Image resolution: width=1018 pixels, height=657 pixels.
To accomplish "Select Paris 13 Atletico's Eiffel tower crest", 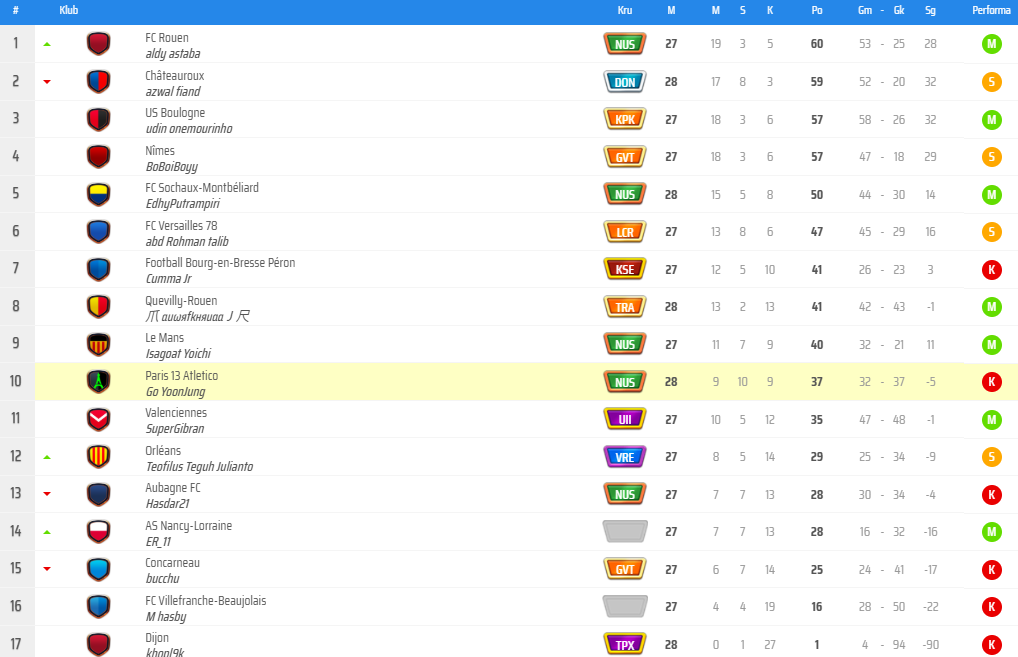I will [x=99, y=382].
